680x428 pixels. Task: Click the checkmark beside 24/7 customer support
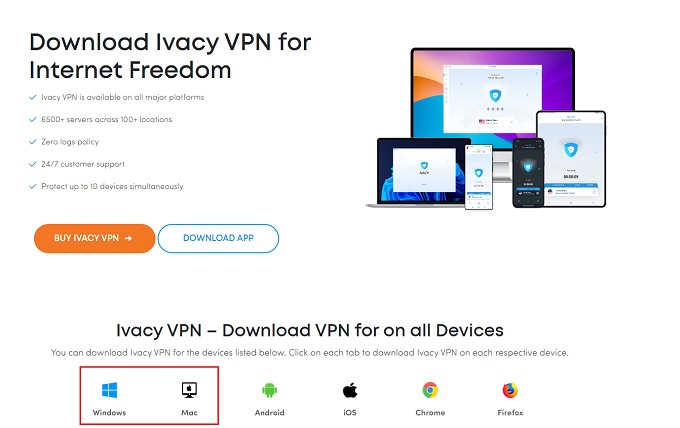click(33, 164)
